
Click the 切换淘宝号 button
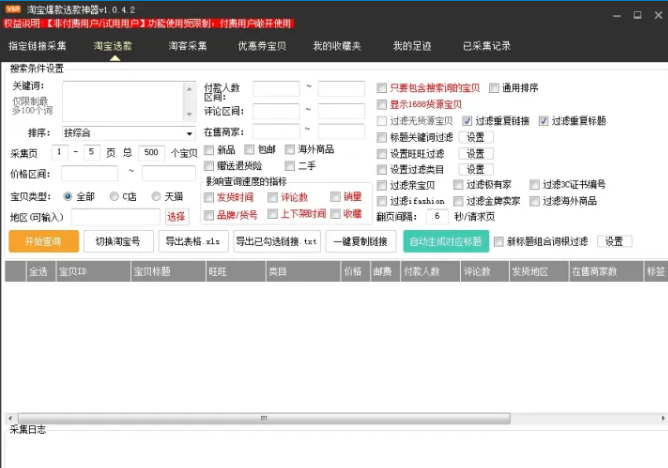[118, 241]
